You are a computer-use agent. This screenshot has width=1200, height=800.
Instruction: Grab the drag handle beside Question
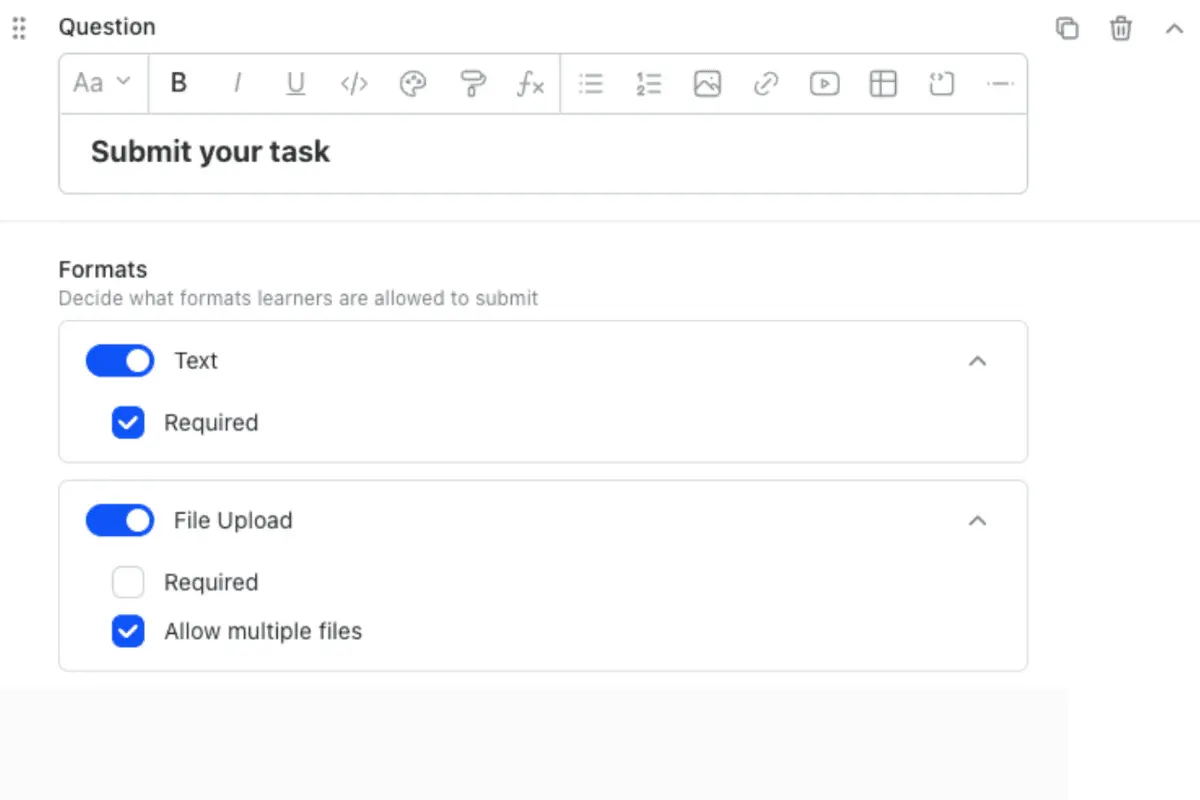(x=18, y=28)
